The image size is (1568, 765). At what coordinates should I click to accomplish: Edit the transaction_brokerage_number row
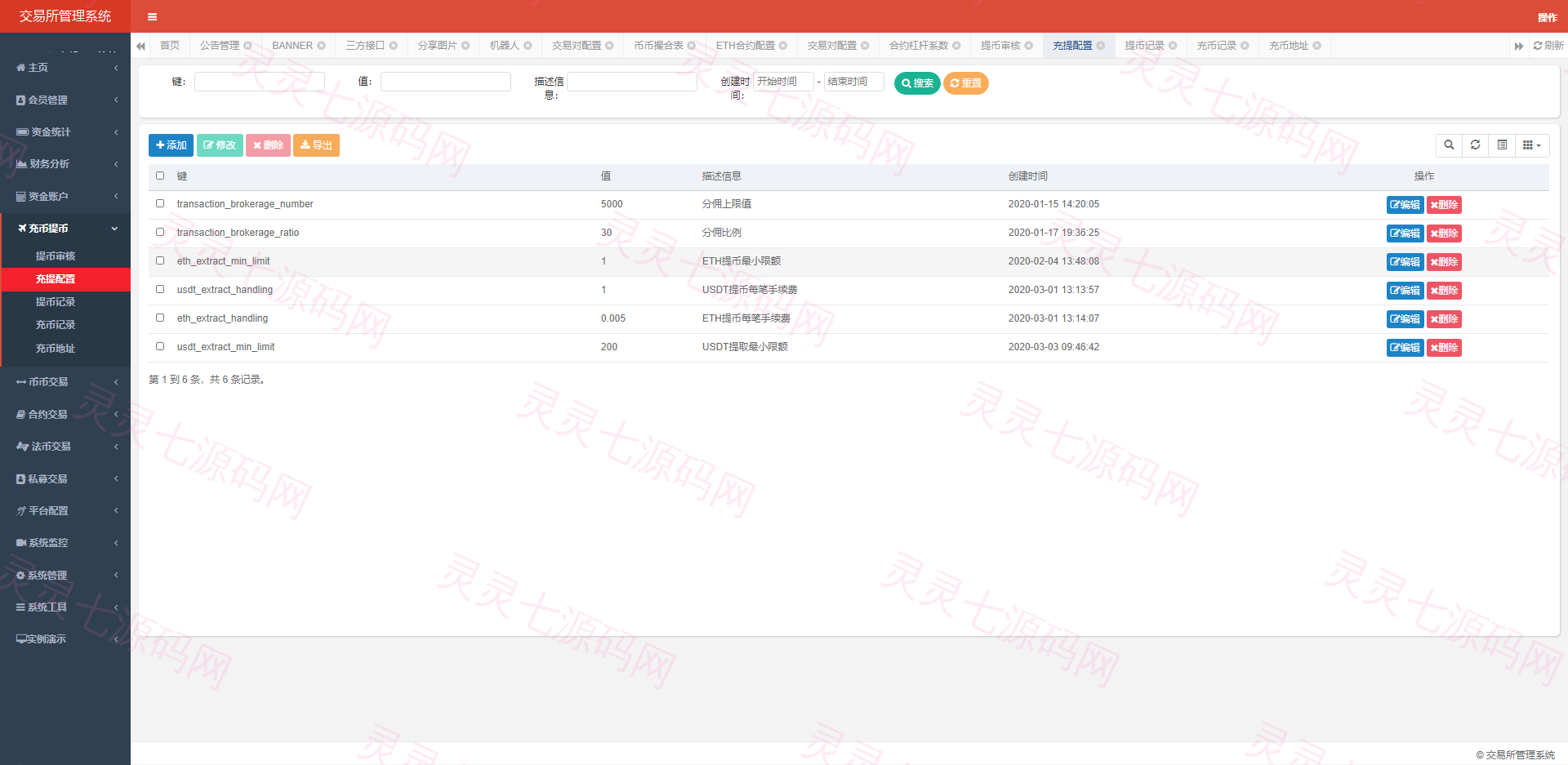click(1405, 205)
